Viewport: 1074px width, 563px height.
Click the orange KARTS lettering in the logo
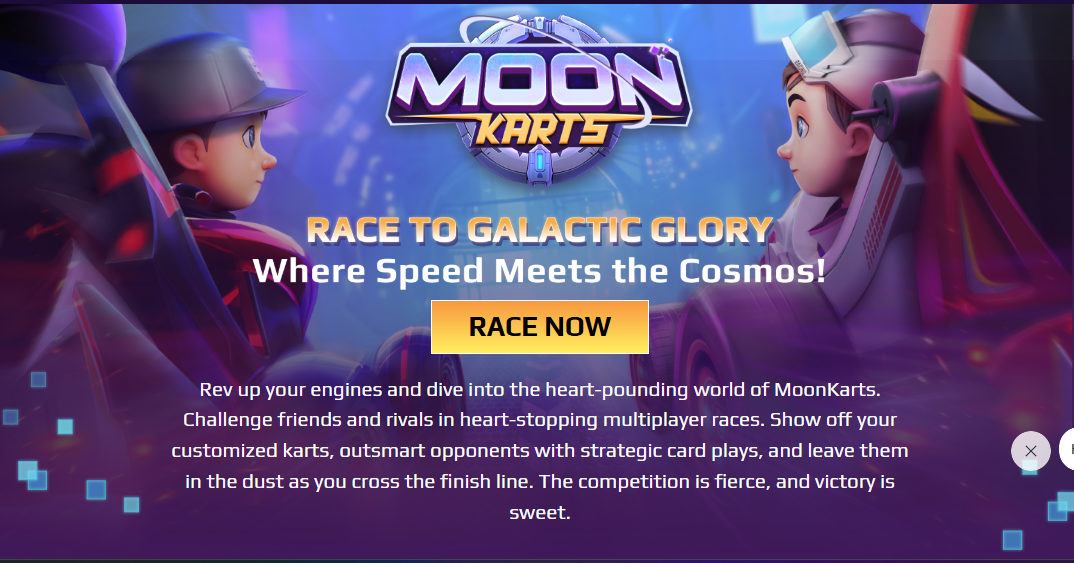pos(541,131)
